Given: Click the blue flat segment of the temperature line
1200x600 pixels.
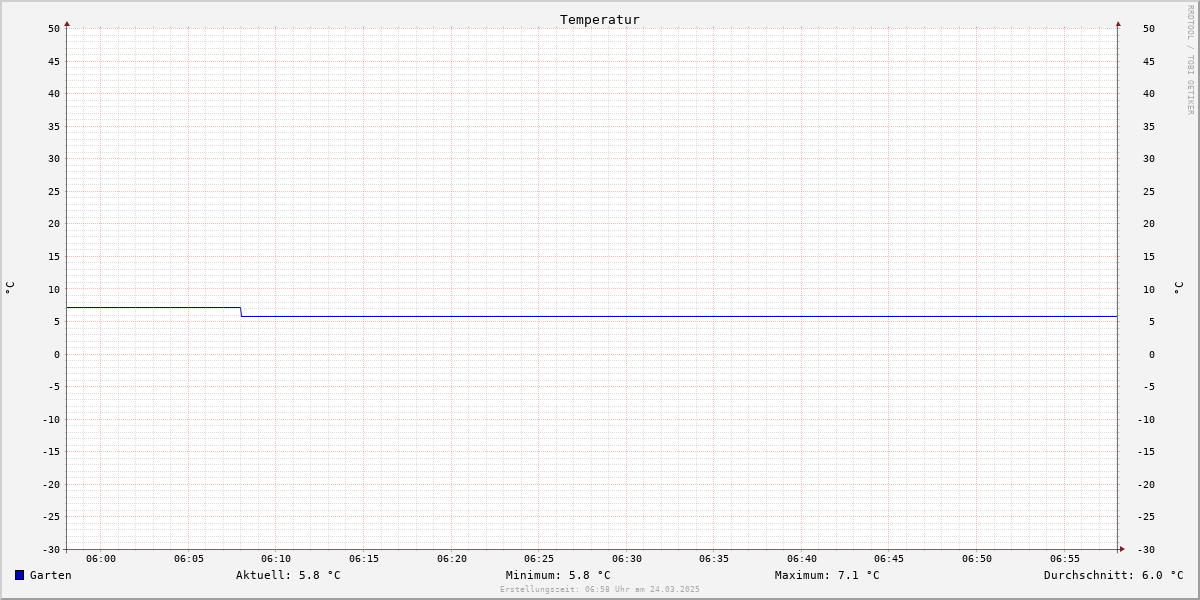Looking at the screenshot, I should pyautogui.click(x=679, y=316).
